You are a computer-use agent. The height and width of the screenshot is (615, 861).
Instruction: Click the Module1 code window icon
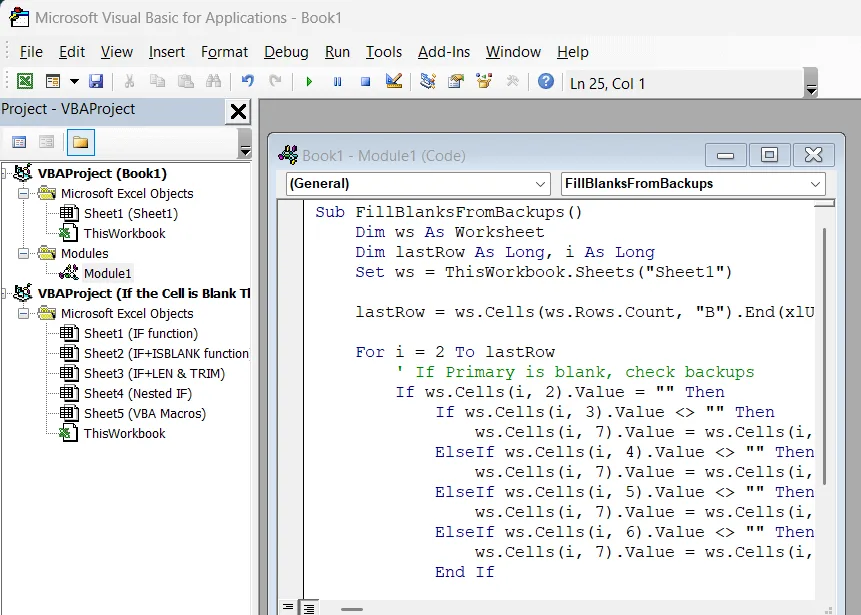pos(288,155)
